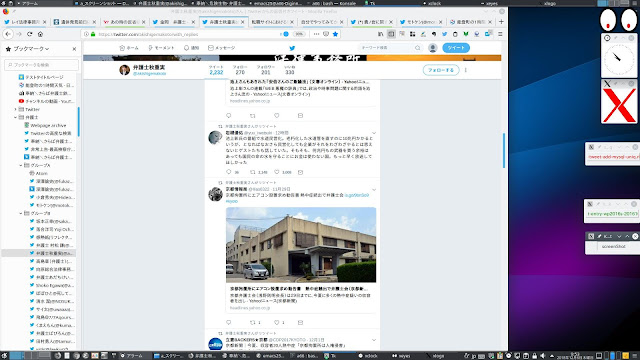The width and height of the screenshot is (640, 360).
Task: Show the library icon in Firefox toolbar
Action: click(380, 34)
